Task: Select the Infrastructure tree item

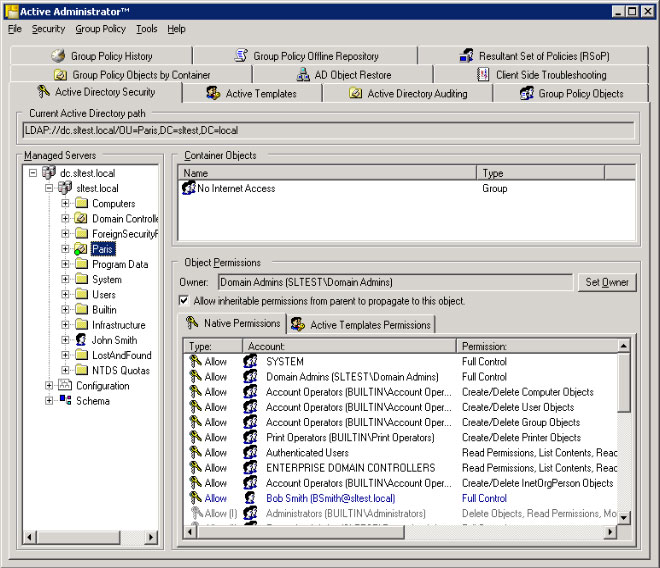Action: pos(119,325)
